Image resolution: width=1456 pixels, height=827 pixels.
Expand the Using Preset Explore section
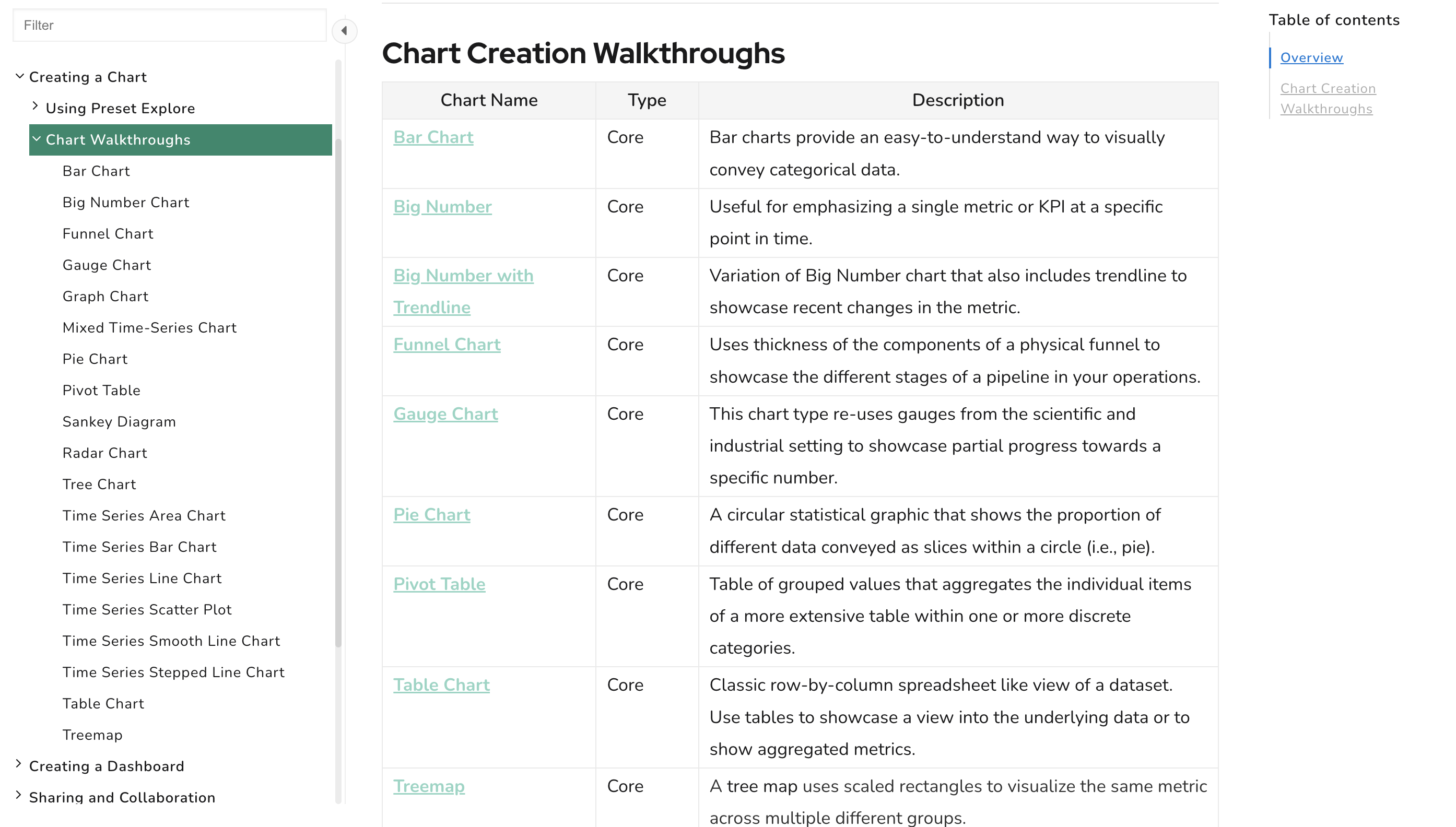tap(35, 106)
